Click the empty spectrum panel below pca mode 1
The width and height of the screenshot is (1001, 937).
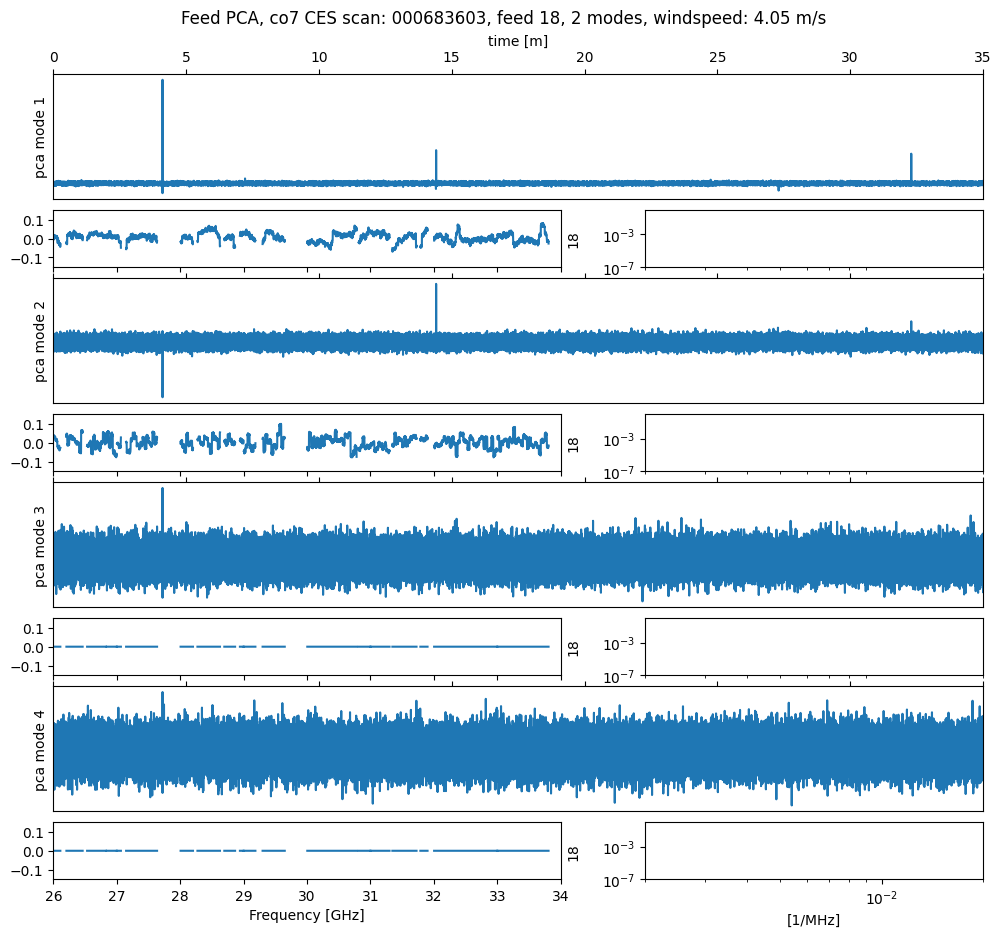pos(813,239)
